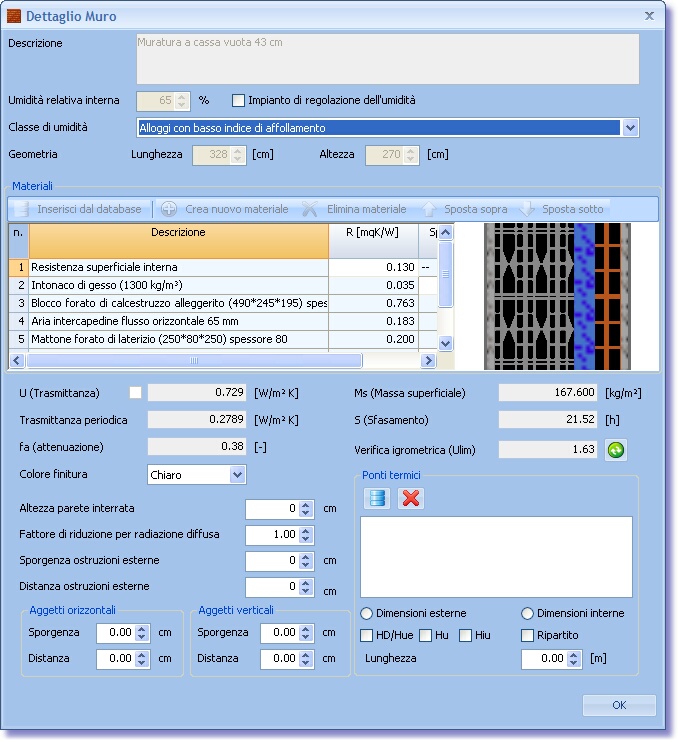Click the Ponti termici list box

(x=496, y=556)
